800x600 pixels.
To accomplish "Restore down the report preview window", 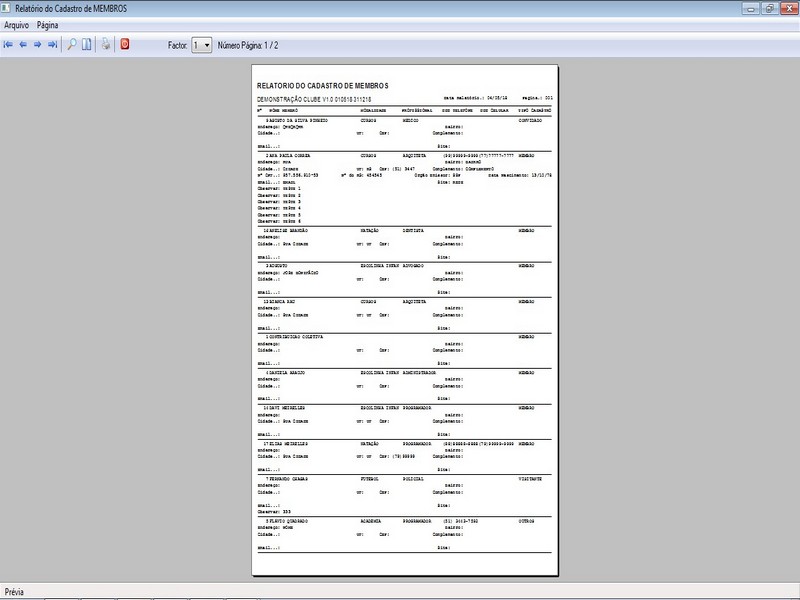I will [x=770, y=8].
